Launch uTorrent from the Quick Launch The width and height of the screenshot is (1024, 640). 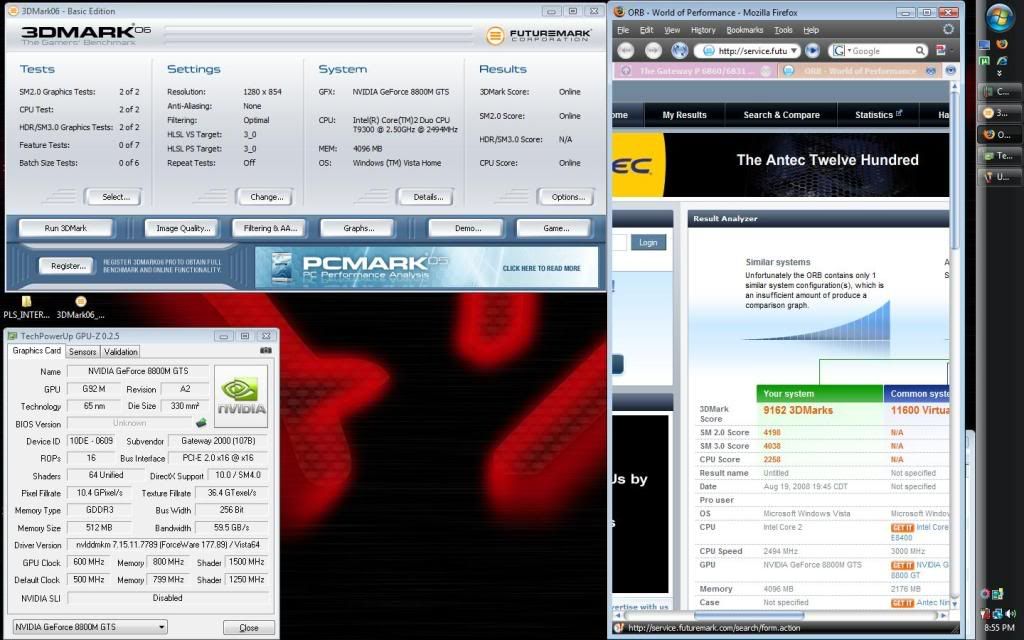click(985, 61)
